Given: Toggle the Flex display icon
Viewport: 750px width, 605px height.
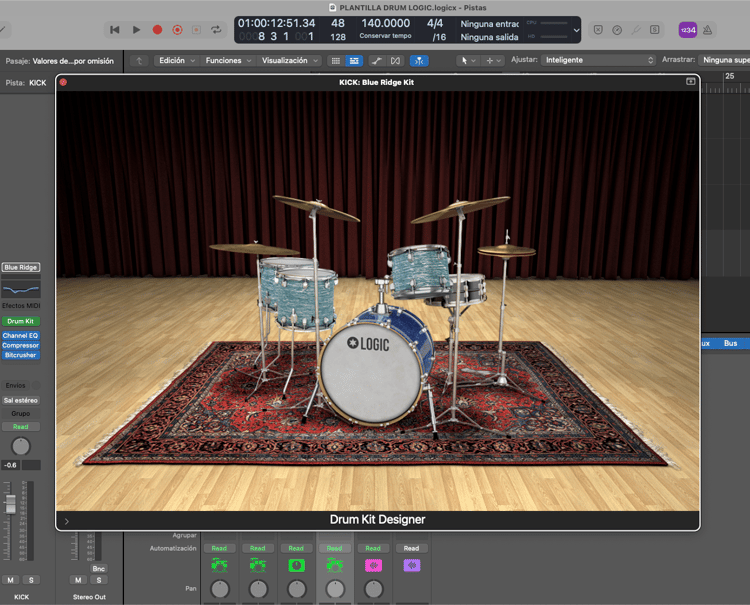Looking at the screenshot, I should tap(396, 61).
